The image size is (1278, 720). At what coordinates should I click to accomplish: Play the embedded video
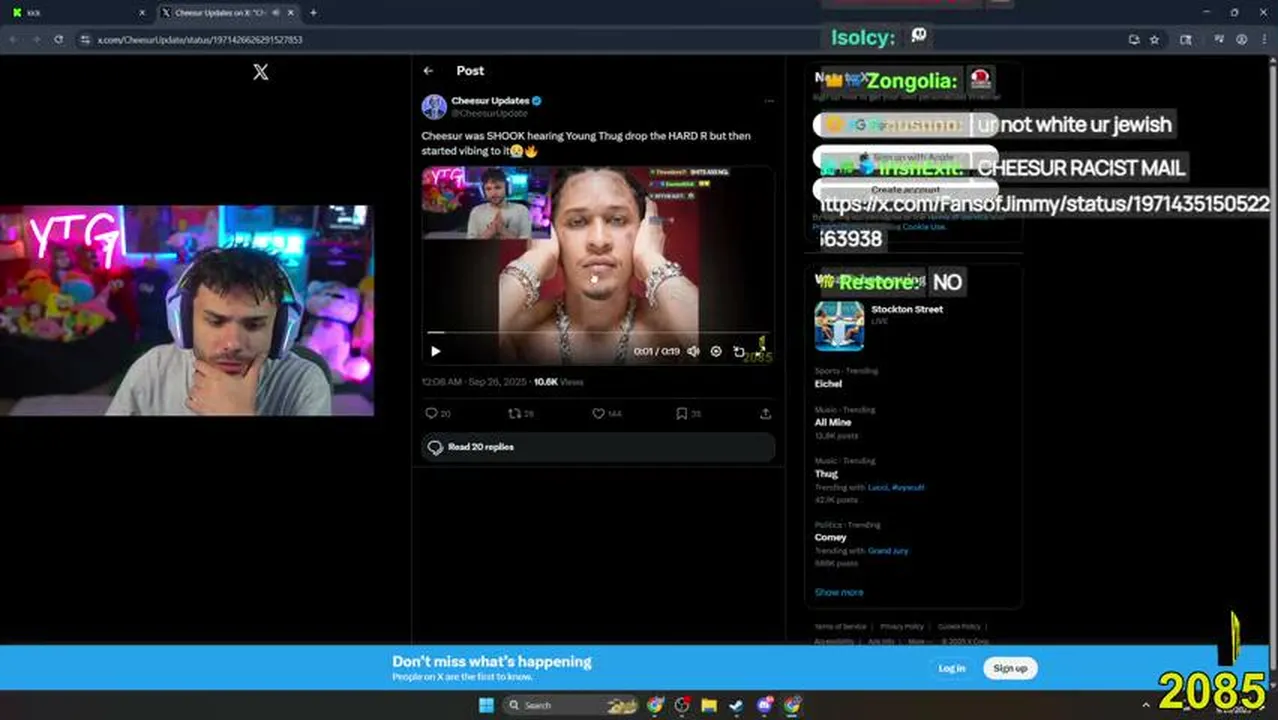[435, 351]
